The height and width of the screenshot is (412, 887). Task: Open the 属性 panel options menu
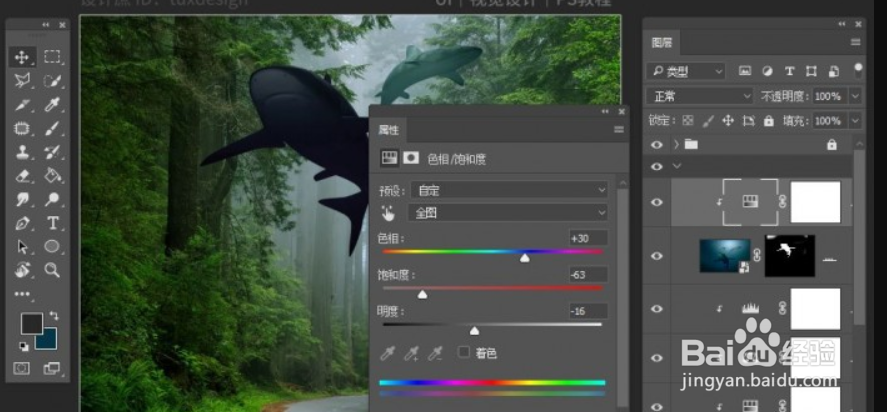click(x=619, y=130)
